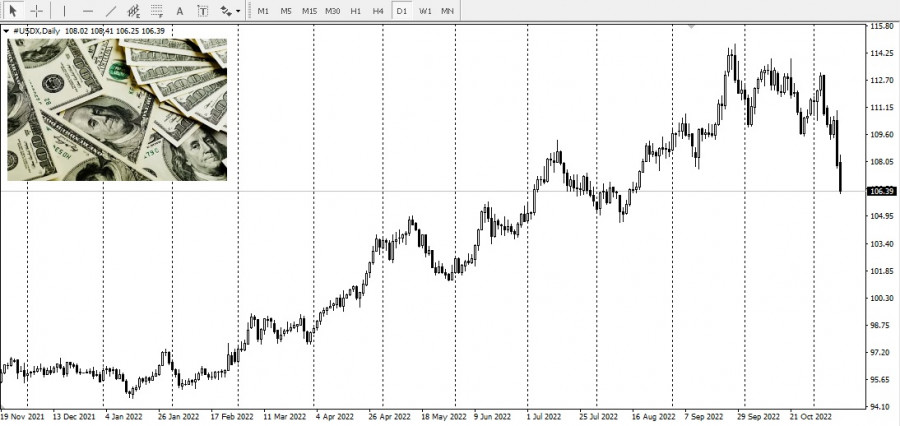Click the triangle beside #USDX,Daily
This screenshot has width=900, height=426.
coord(6,32)
